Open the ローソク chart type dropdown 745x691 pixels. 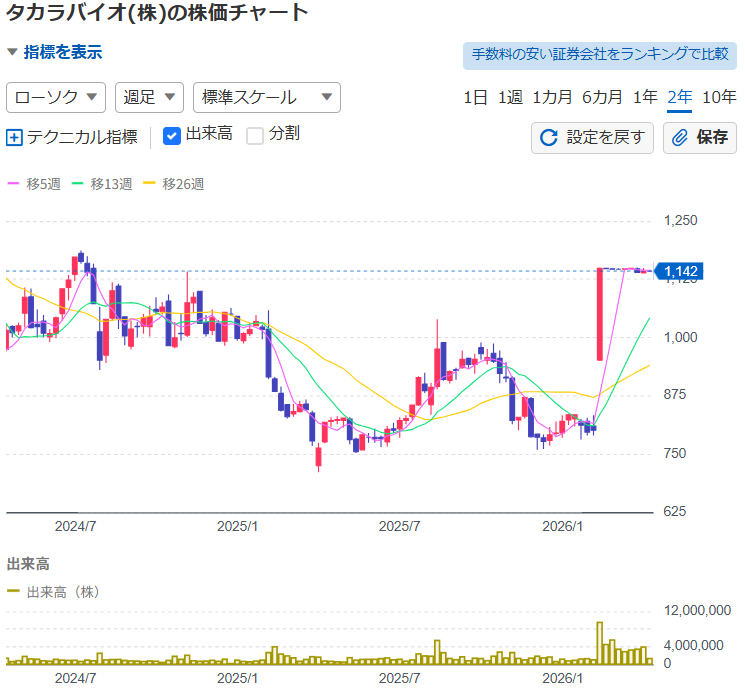coord(56,97)
